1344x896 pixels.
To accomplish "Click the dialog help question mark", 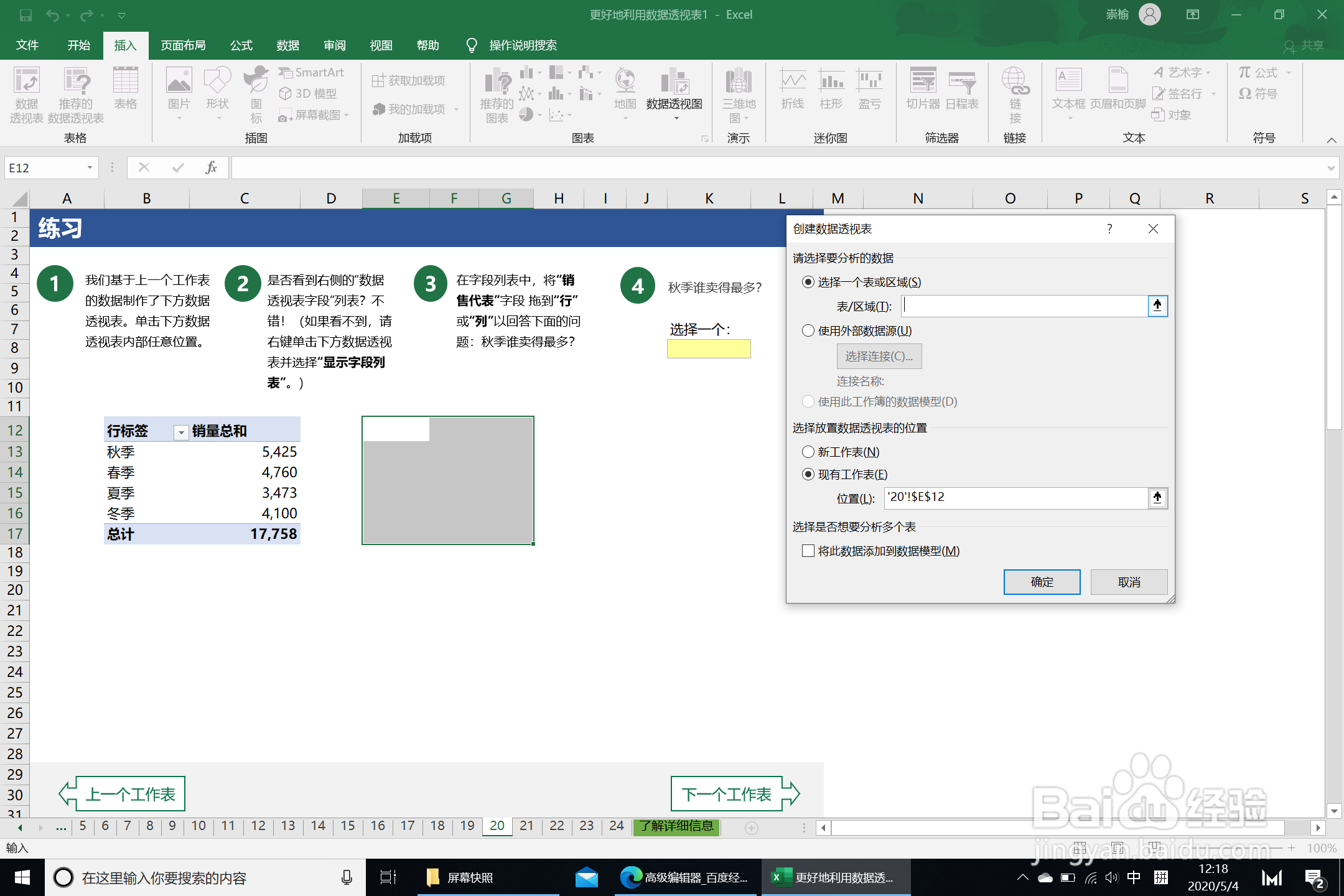I will 1109,229.
